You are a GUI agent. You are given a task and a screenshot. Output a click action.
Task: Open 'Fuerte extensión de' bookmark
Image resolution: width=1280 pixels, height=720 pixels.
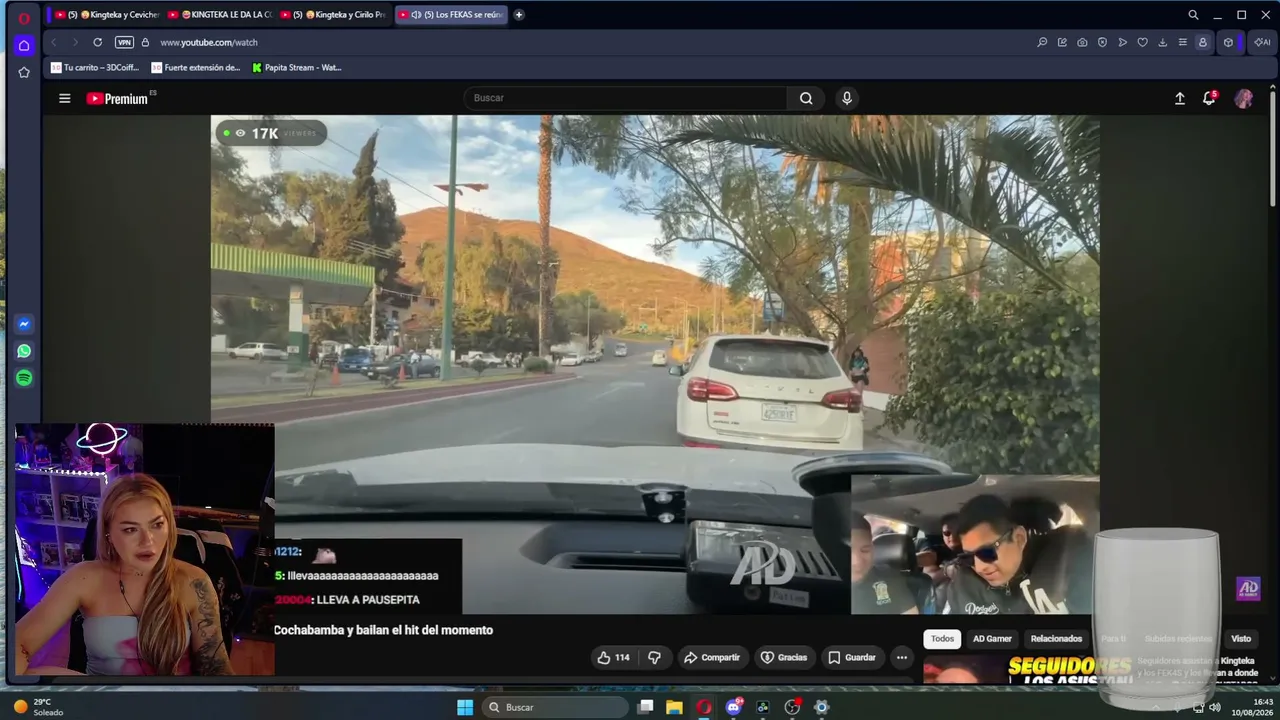(x=196, y=68)
